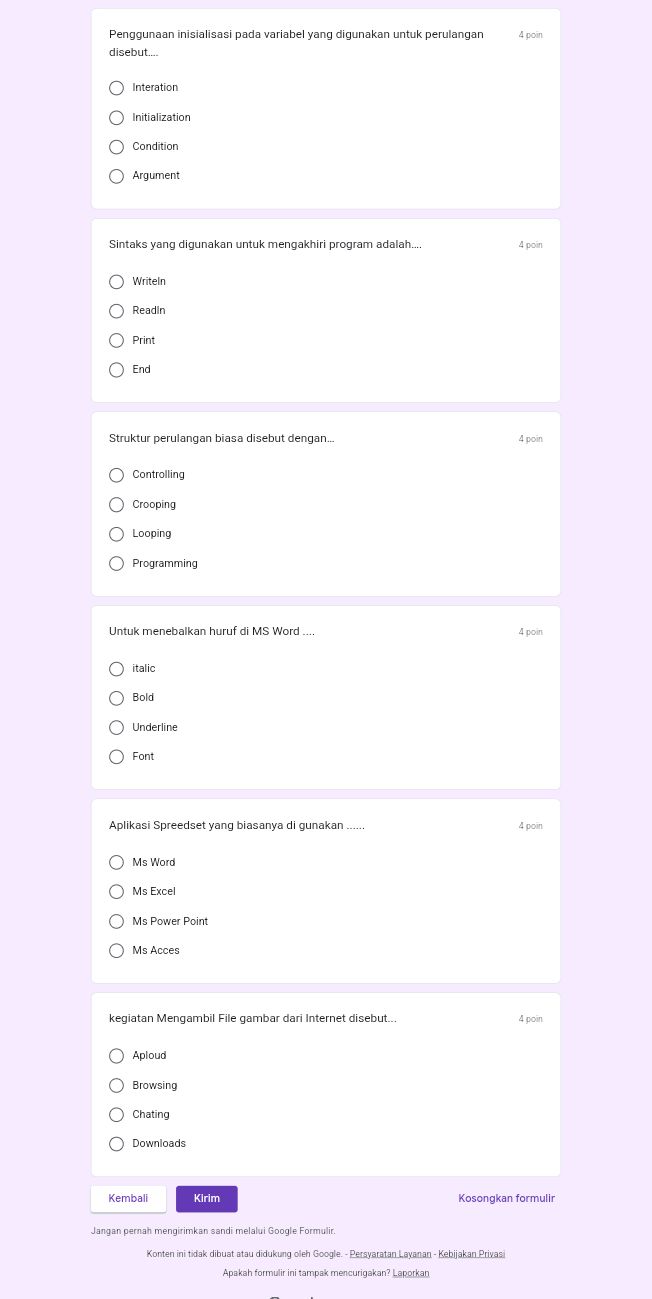Select the Bold answer option
Viewport: 652px width, 1299px height.
116,698
